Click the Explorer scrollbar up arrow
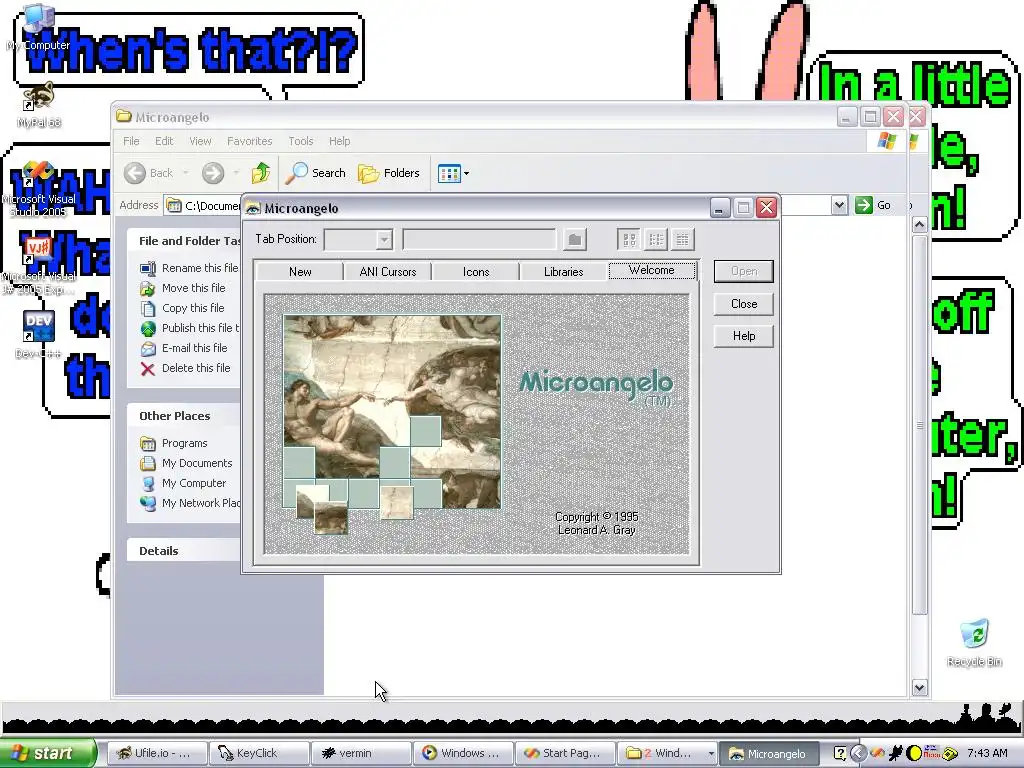The width and height of the screenshot is (1024, 768). (920, 225)
